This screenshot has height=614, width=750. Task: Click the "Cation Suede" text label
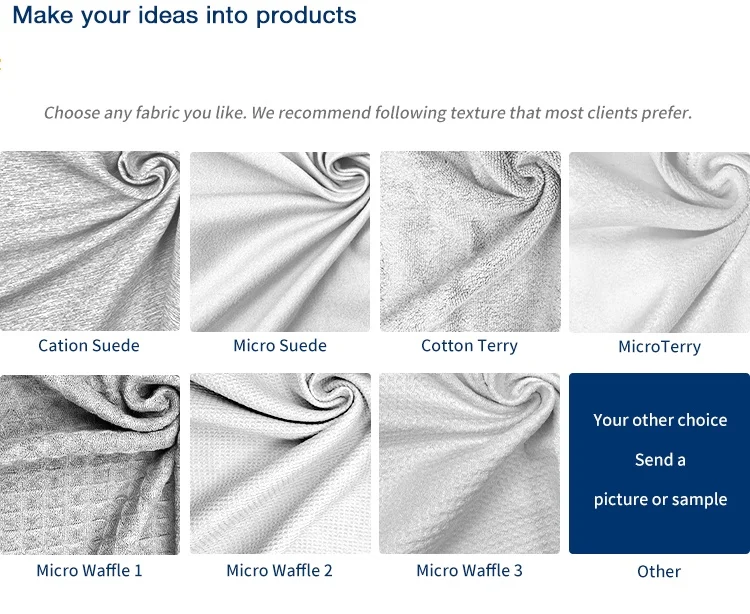tap(89, 346)
